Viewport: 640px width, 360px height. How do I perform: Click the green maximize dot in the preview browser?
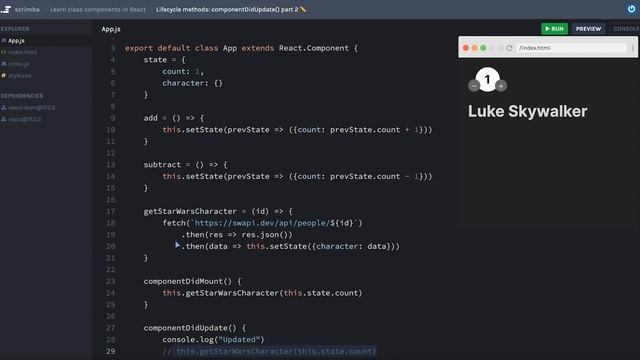pyautogui.click(x=483, y=48)
